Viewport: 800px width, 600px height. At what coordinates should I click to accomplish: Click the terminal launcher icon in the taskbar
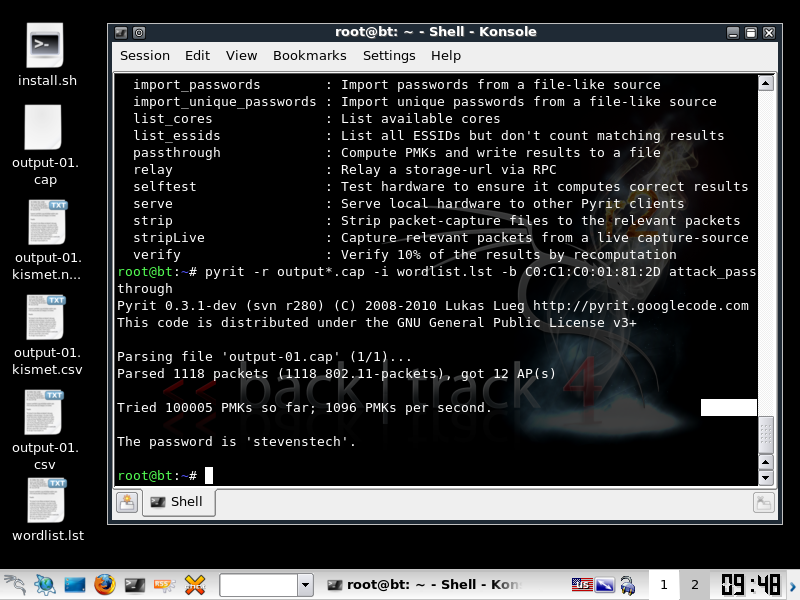tap(135, 584)
